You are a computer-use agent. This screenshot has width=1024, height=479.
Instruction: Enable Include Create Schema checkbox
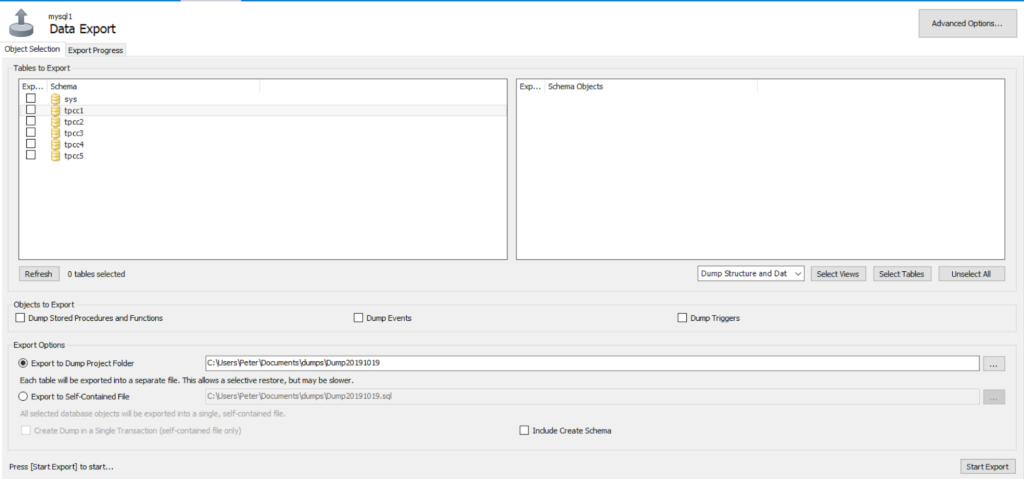524,431
